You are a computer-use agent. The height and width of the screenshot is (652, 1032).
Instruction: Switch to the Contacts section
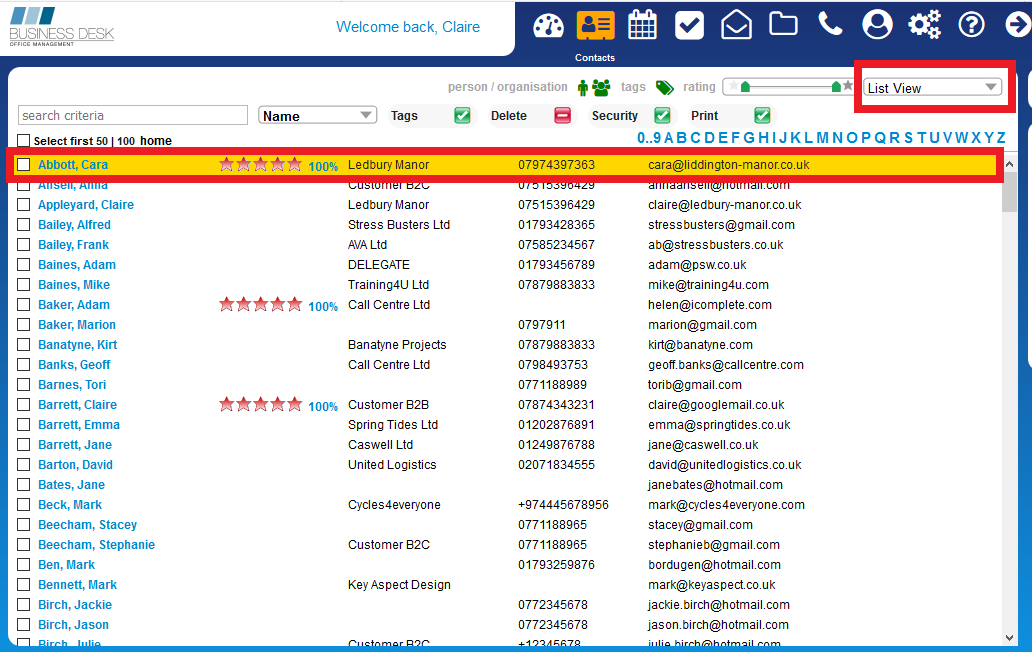pyautogui.click(x=595, y=24)
